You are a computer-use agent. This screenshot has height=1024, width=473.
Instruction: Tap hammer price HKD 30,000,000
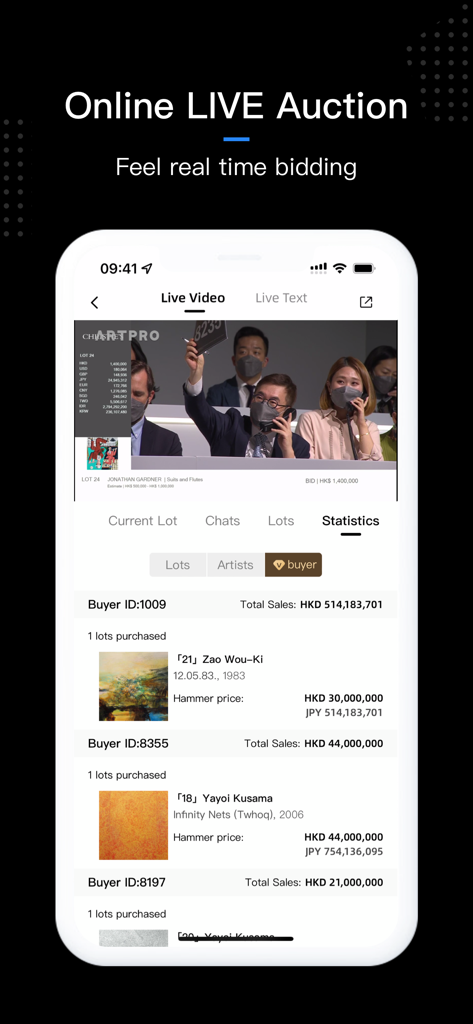pyautogui.click(x=344, y=698)
